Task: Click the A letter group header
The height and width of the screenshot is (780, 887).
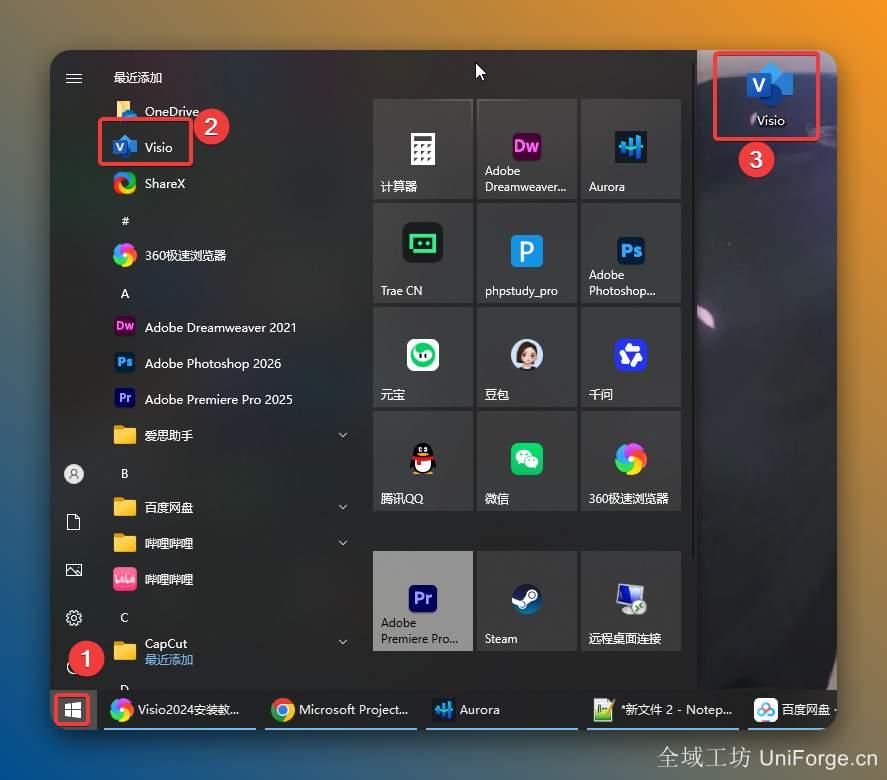Action: [125, 294]
